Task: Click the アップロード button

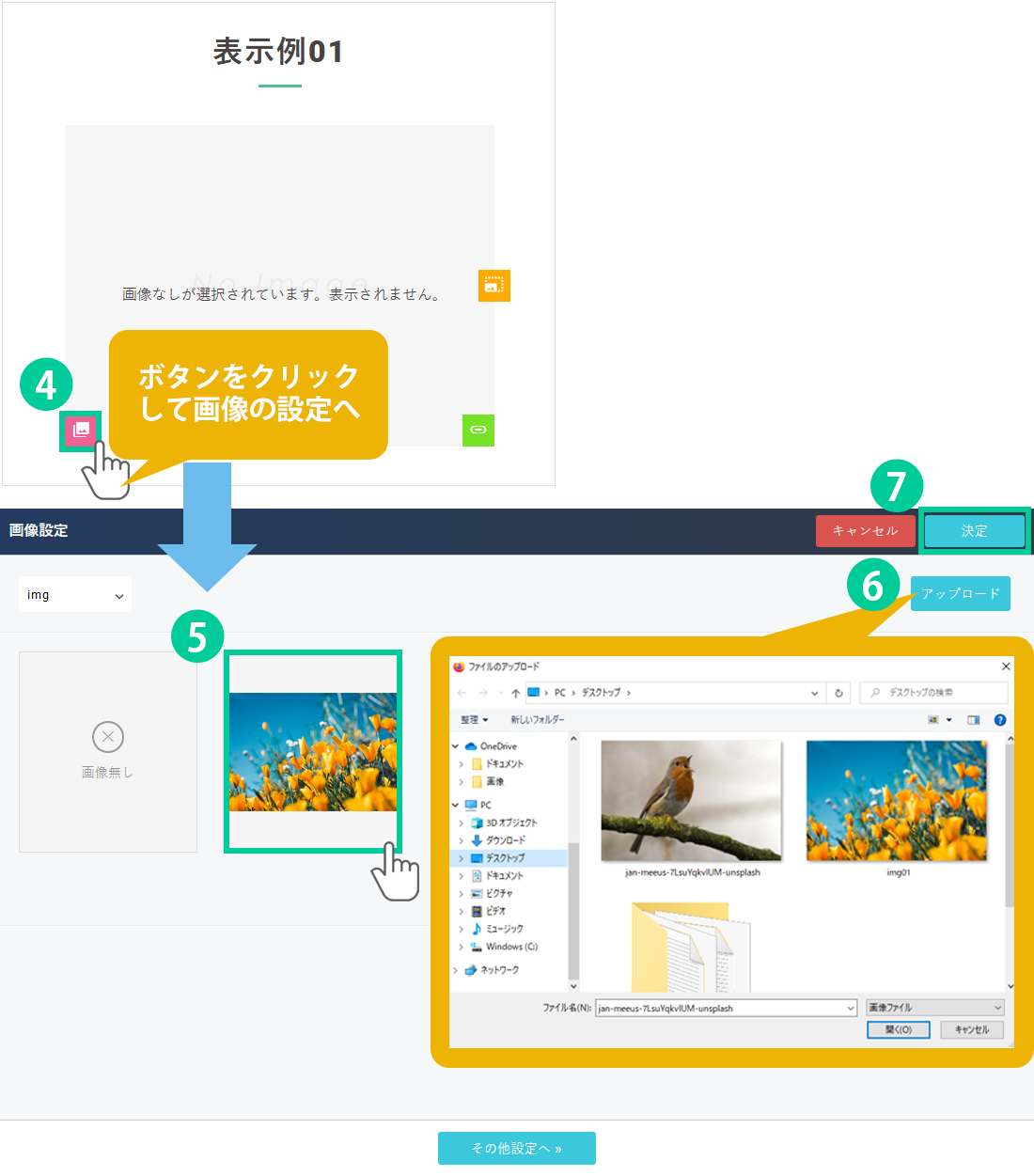Action: coord(960,594)
